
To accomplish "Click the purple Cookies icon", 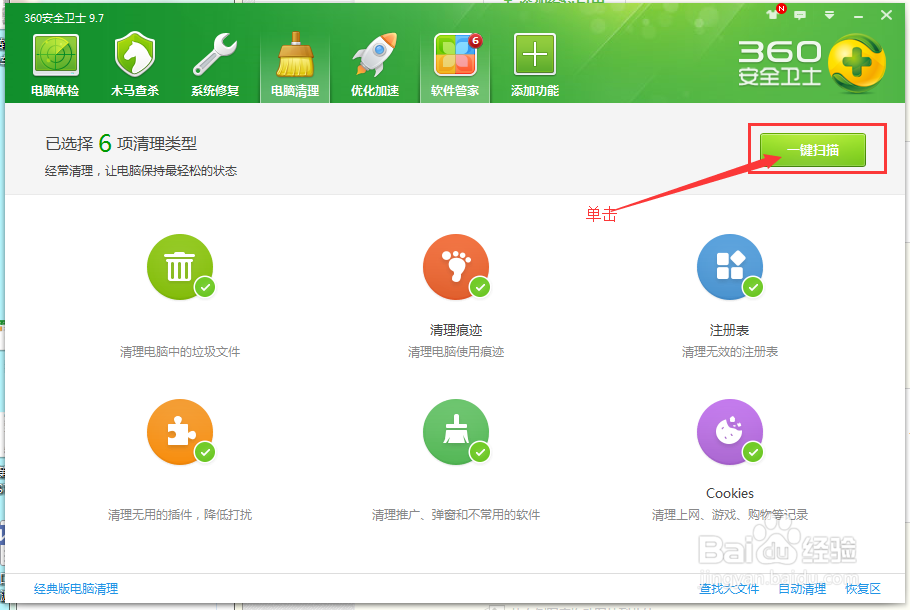I will 730,432.
